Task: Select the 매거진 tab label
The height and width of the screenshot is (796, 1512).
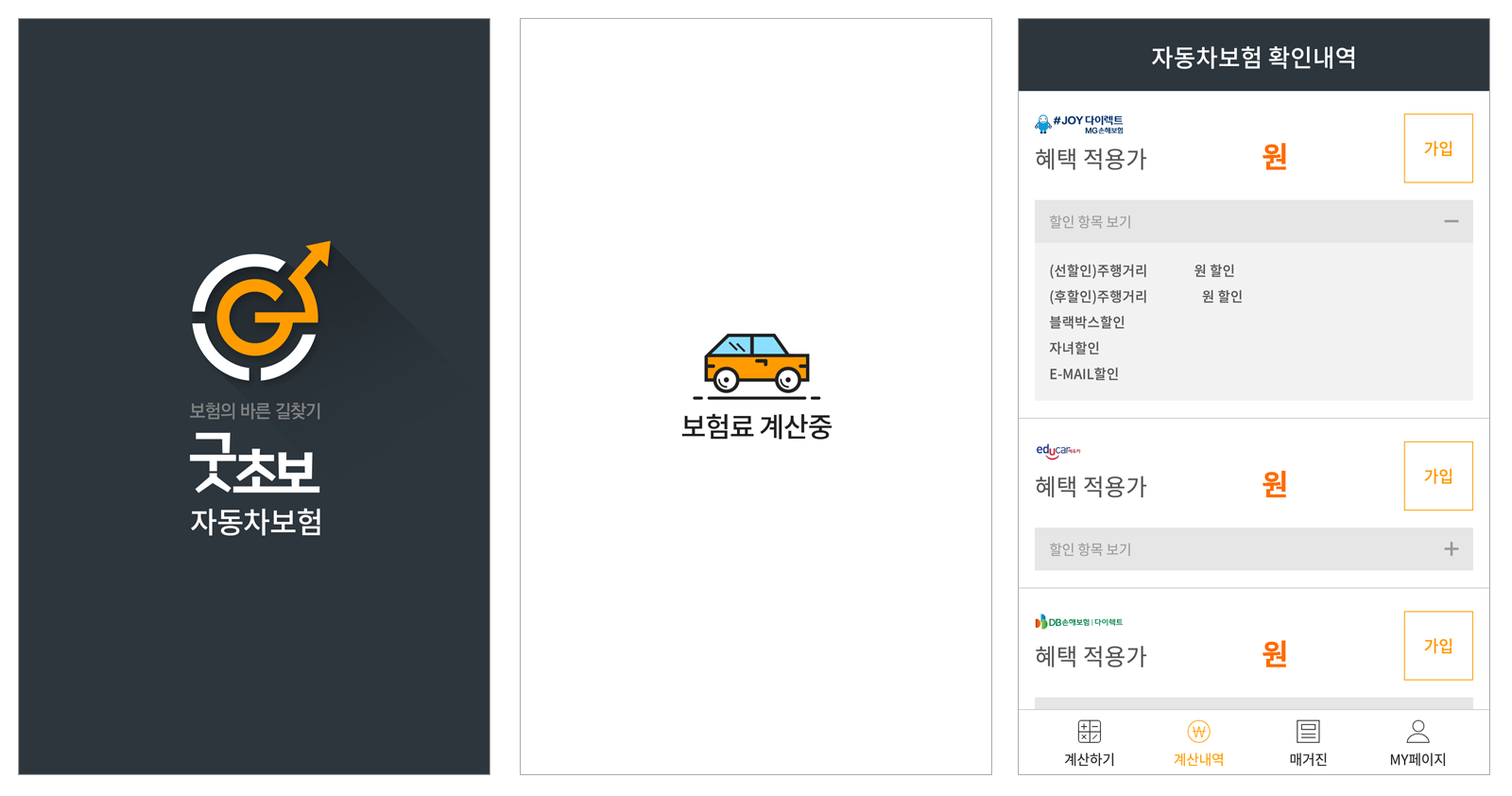Action: 1308,759
